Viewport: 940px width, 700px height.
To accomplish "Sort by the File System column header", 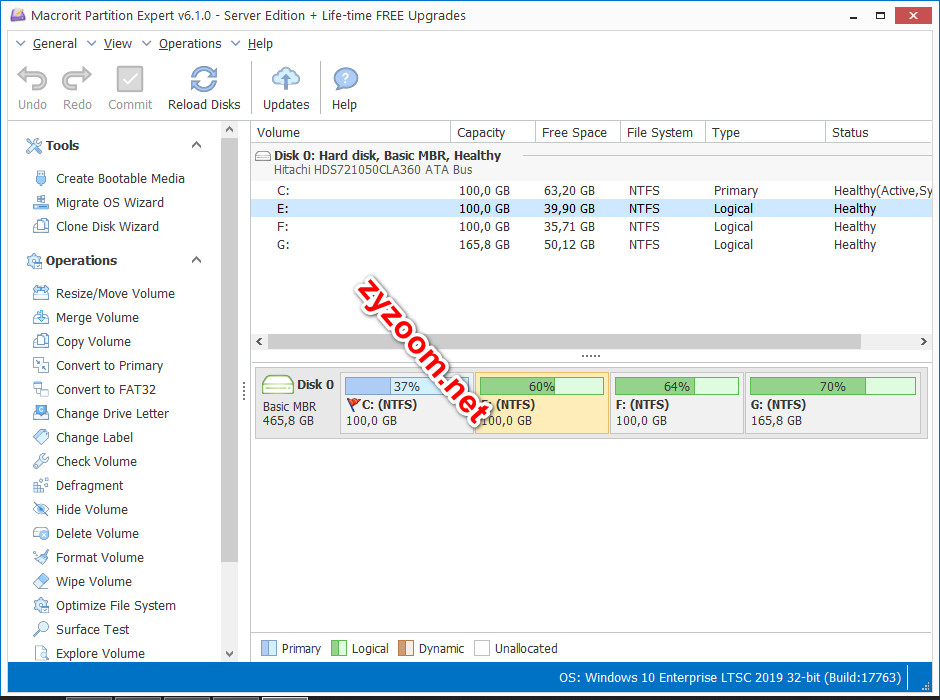I will [x=663, y=132].
